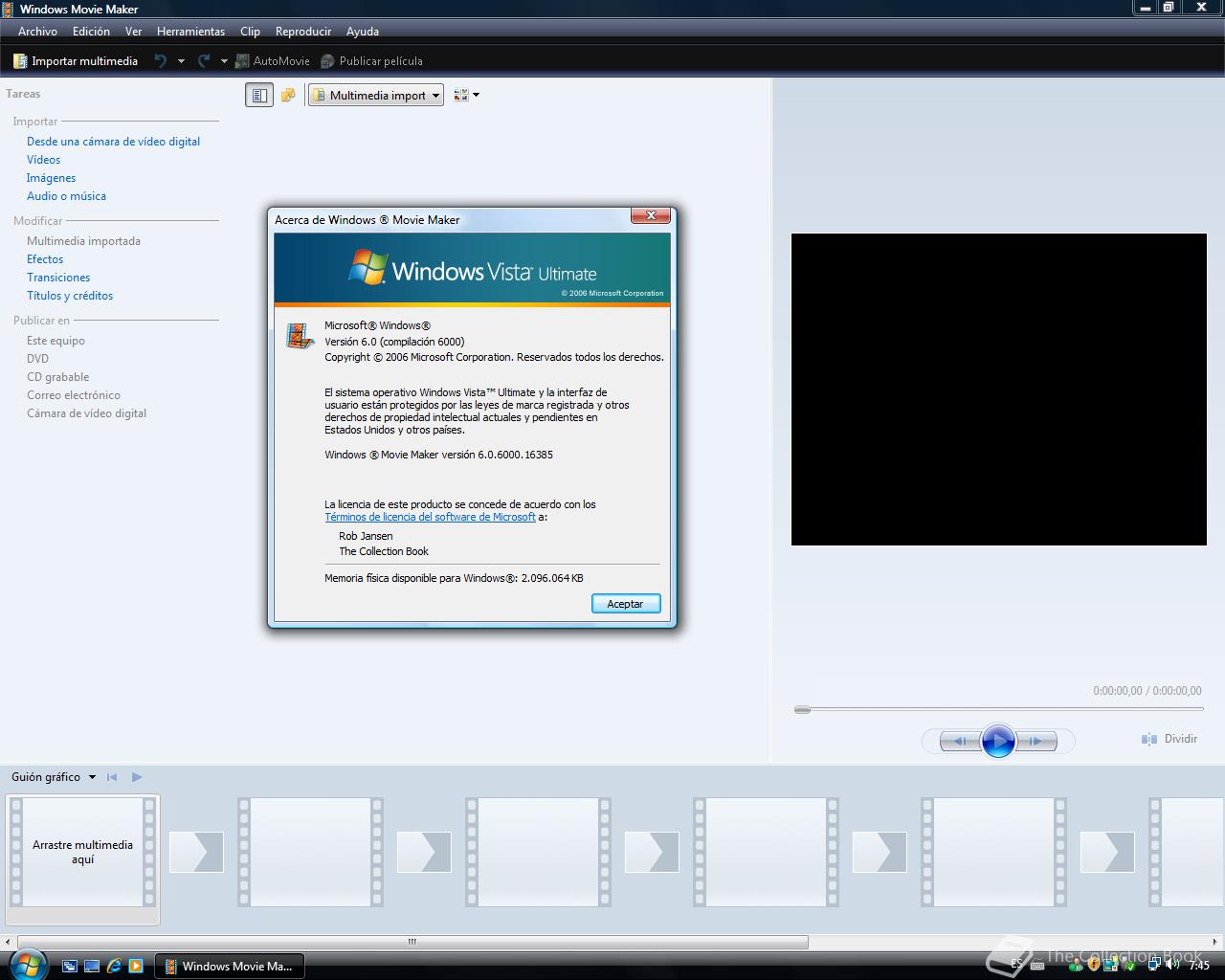The height and width of the screenshot is (980, 1225).
Task: Click the storyboard horizontal scrollbar
Action: coord(412,942)
